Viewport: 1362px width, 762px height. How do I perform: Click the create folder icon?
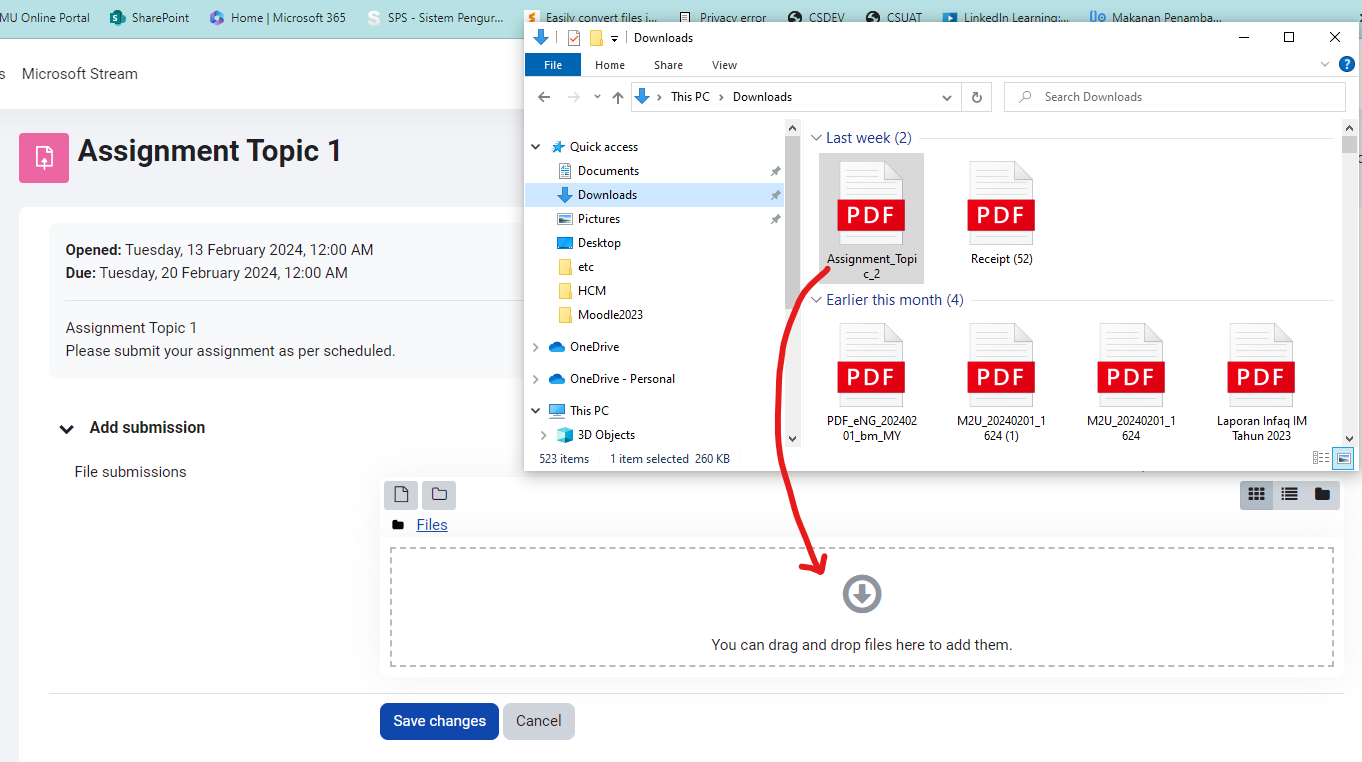pyautogui.click(x=439, y=494)
